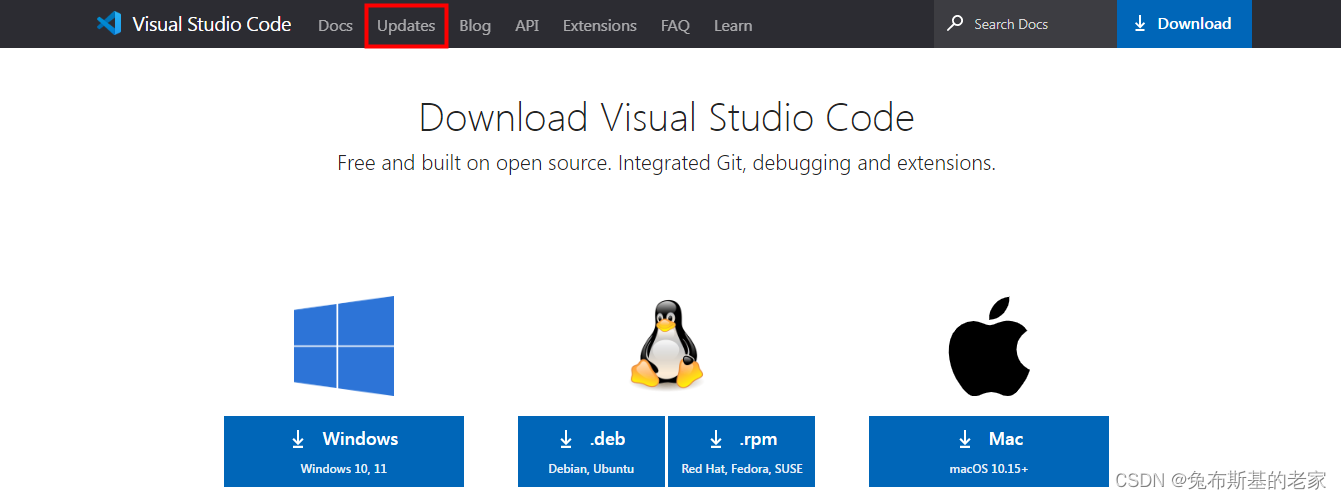Download the .deb package
Image resolution: width=1341 pixels, height=499 pixels.
[x=591, y=451]
